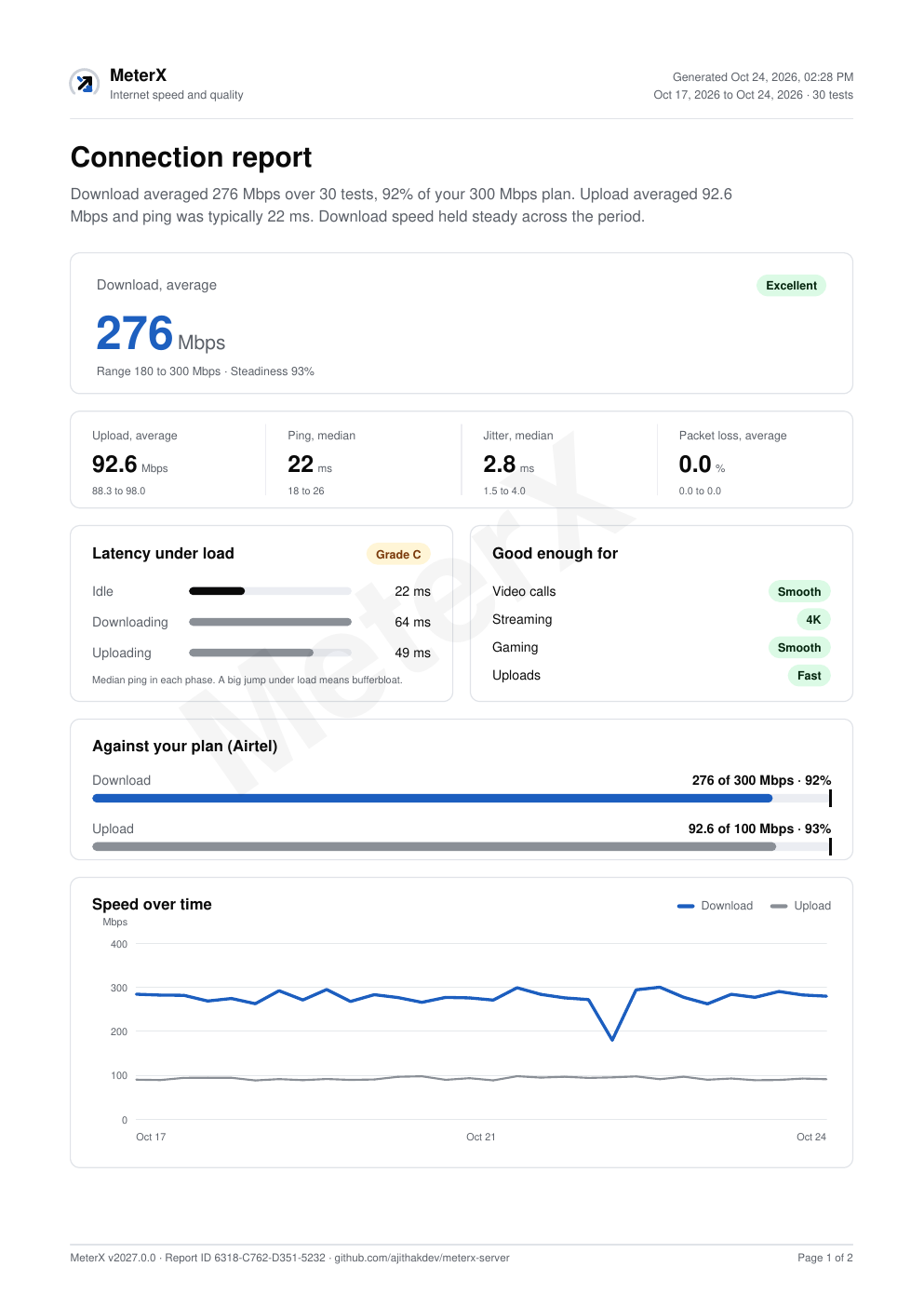Click the Downloading latency bar
The width and height of the screenshot is (924, 1307).
tap(270, 622)
